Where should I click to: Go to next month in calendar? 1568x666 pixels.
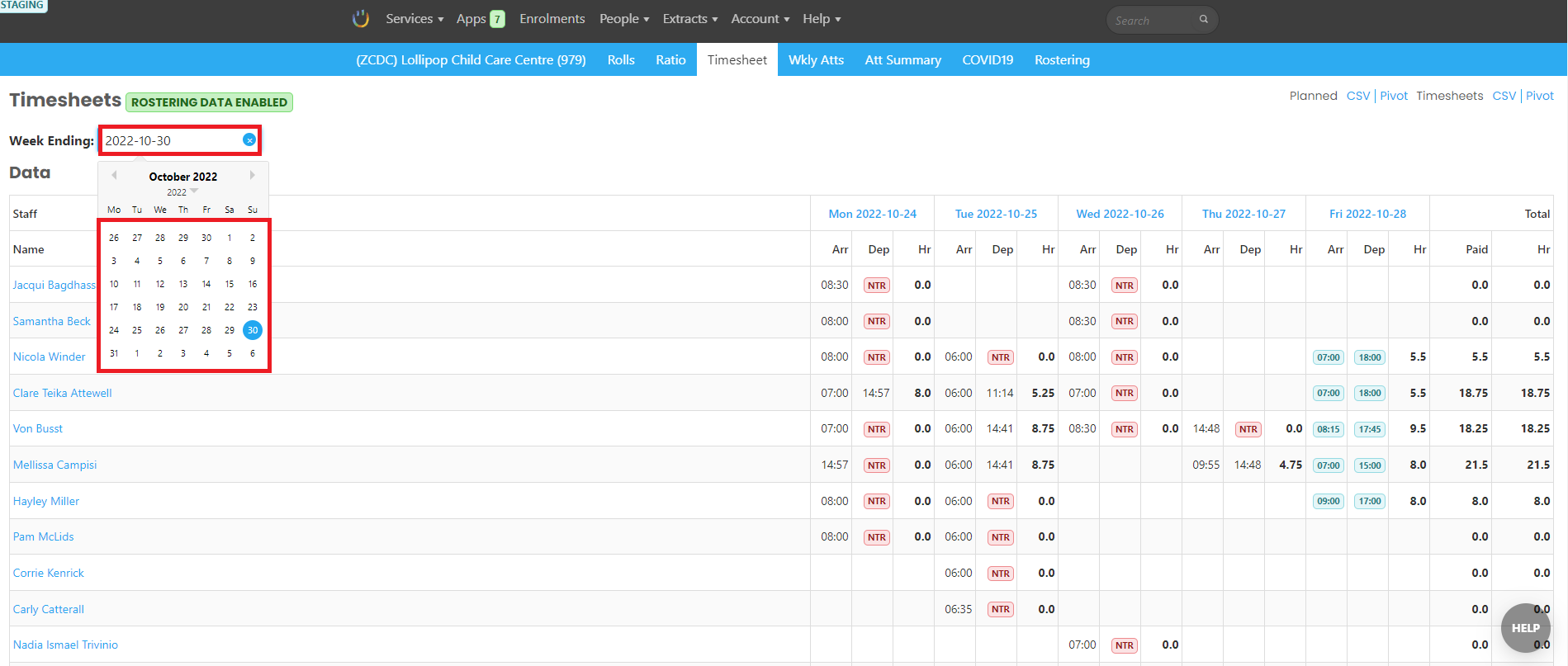coord(253,175)
